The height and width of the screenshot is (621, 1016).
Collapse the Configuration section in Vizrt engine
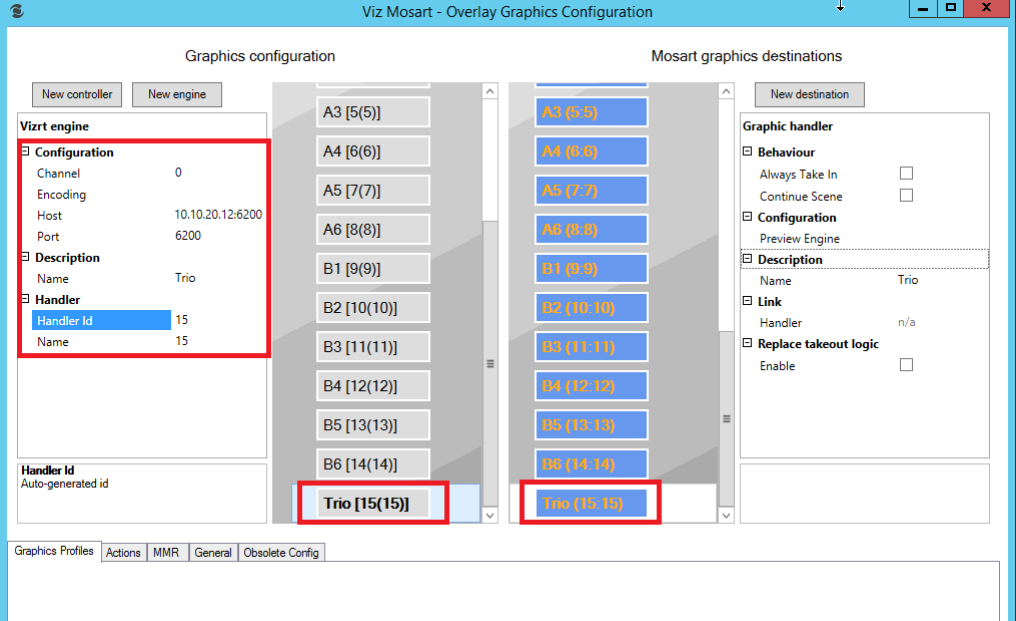25,152
